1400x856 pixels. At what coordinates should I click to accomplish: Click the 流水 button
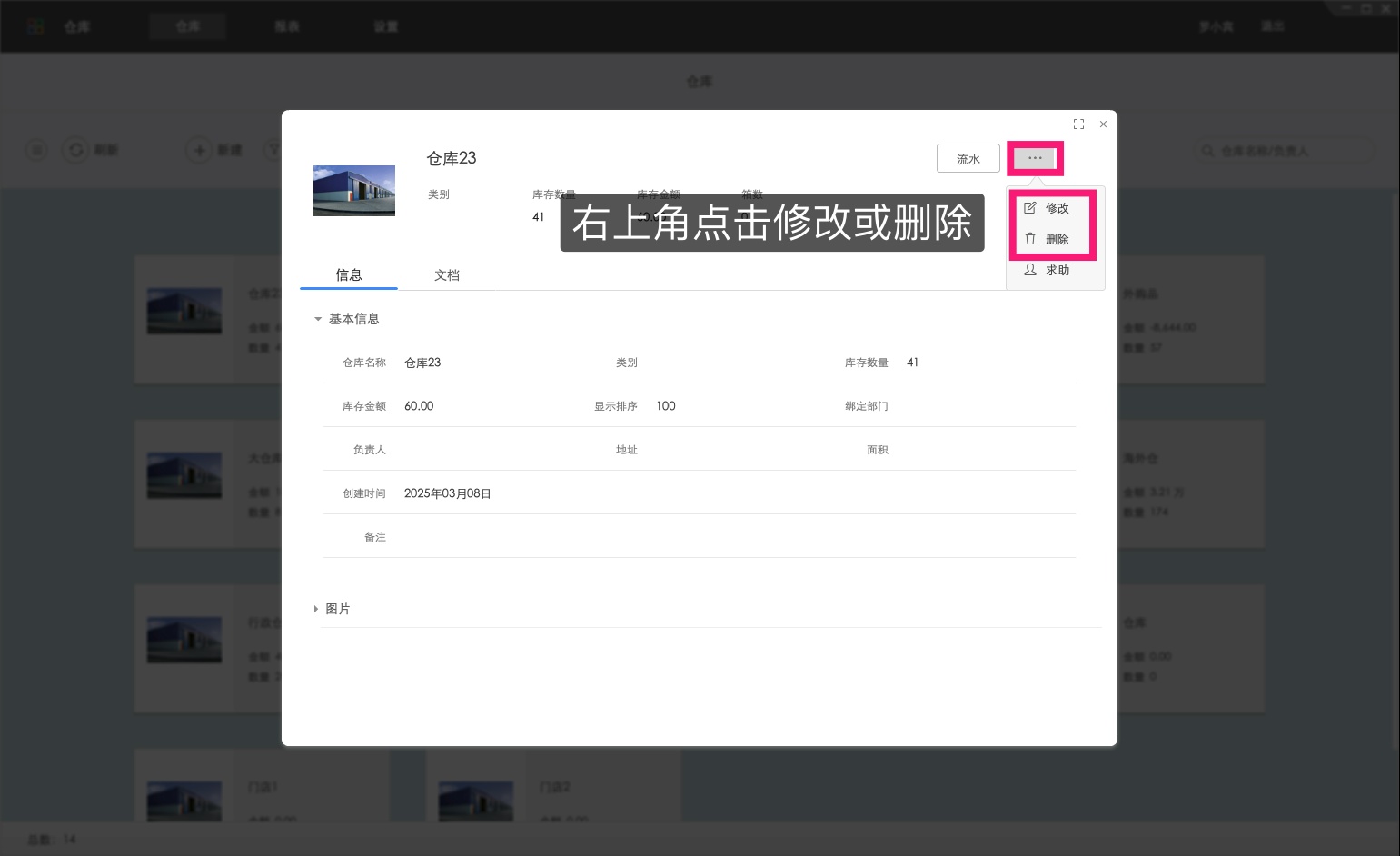(968, 158)
